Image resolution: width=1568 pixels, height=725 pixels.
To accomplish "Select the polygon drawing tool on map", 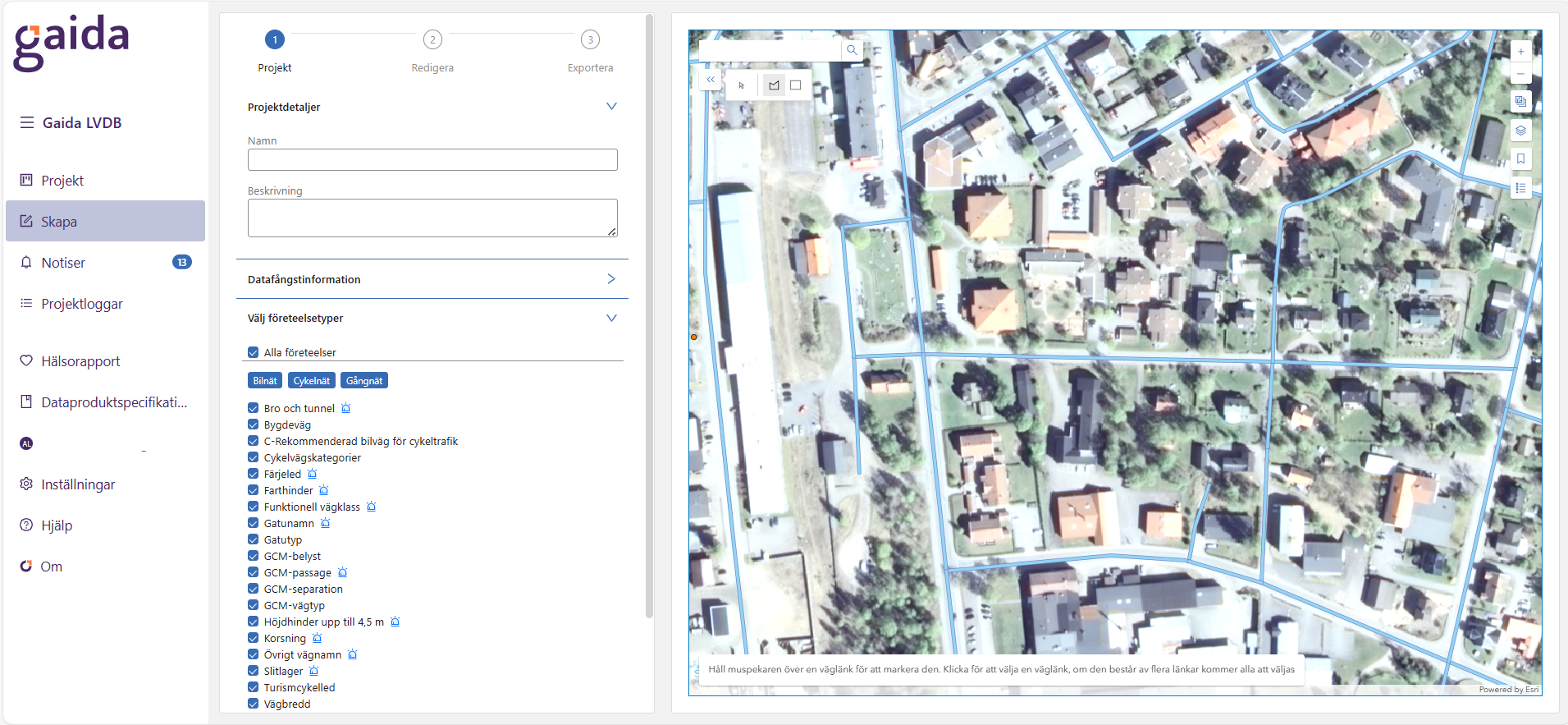I will 774,85.
